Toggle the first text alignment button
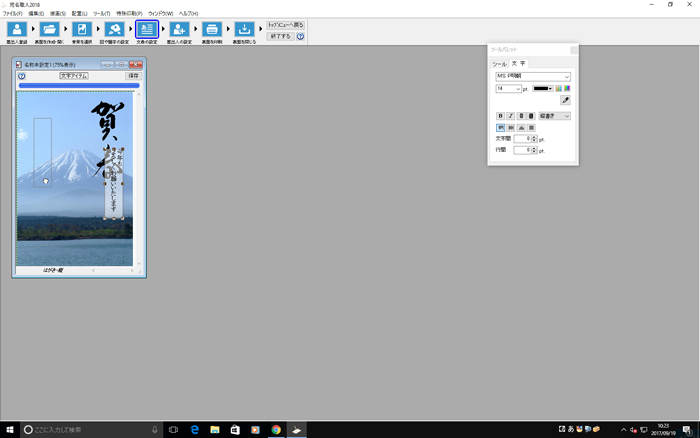This screenshot has height=438, width=700. click(x=501, y=127)
